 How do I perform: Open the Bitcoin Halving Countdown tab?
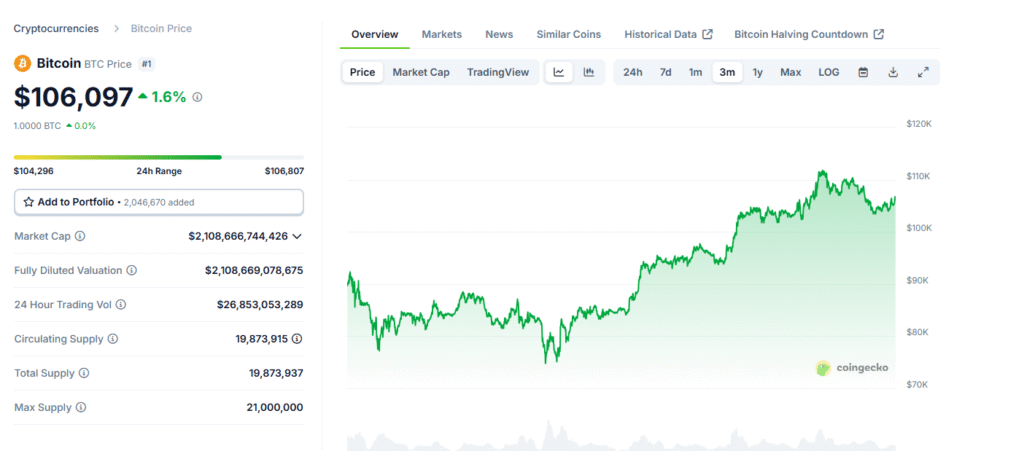pyautogui.click(x=809, y=35)
